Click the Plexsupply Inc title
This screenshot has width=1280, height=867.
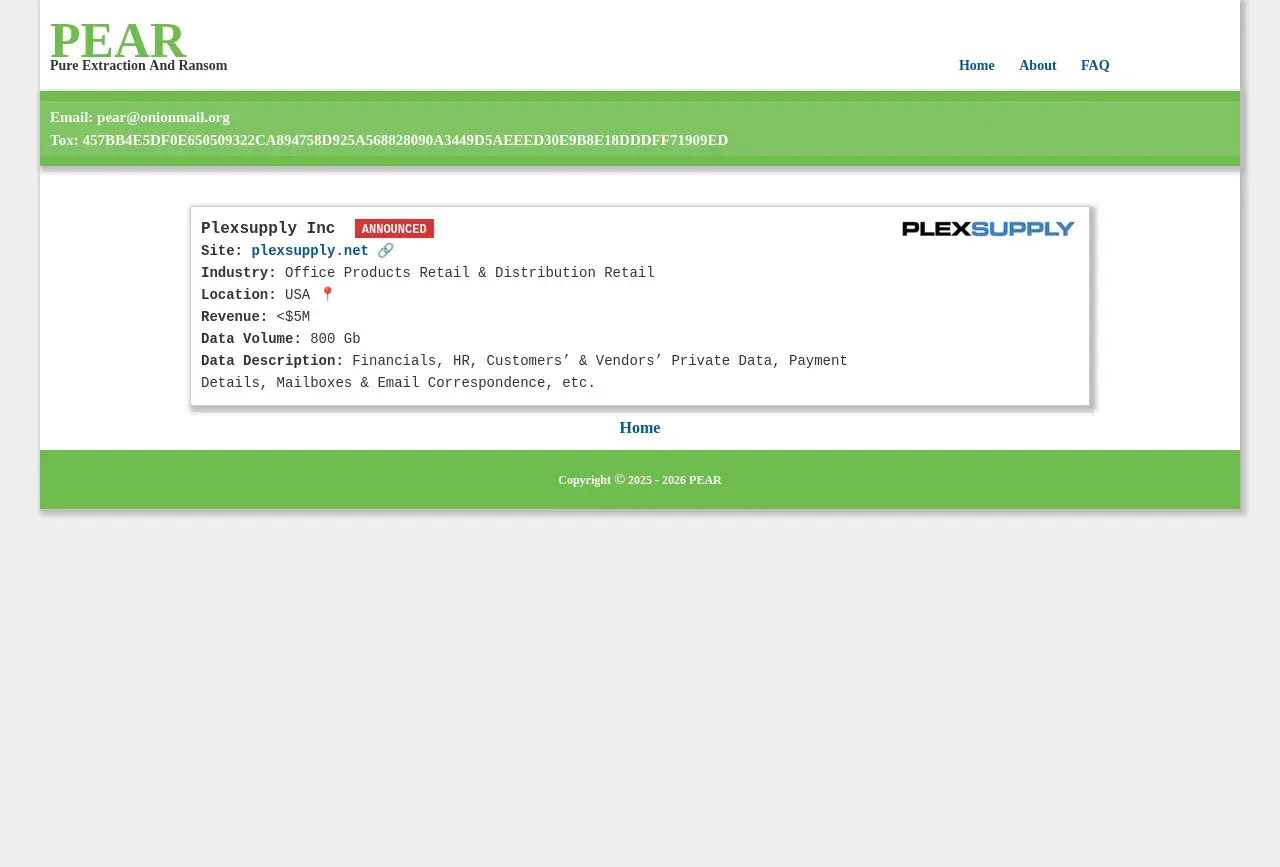tap(268, 229)
